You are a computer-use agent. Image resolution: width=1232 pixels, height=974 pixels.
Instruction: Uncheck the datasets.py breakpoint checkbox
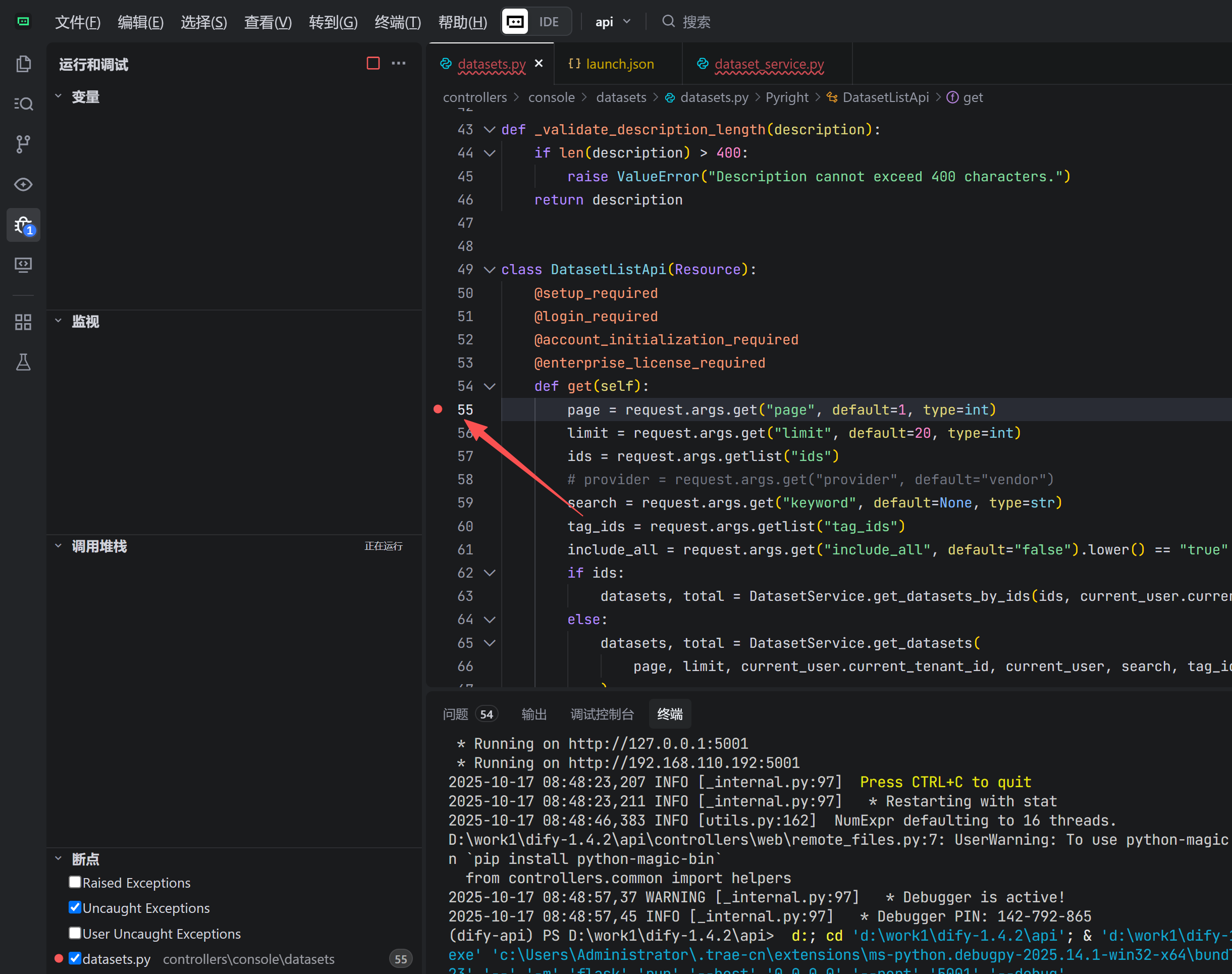(x=75, y=958)
